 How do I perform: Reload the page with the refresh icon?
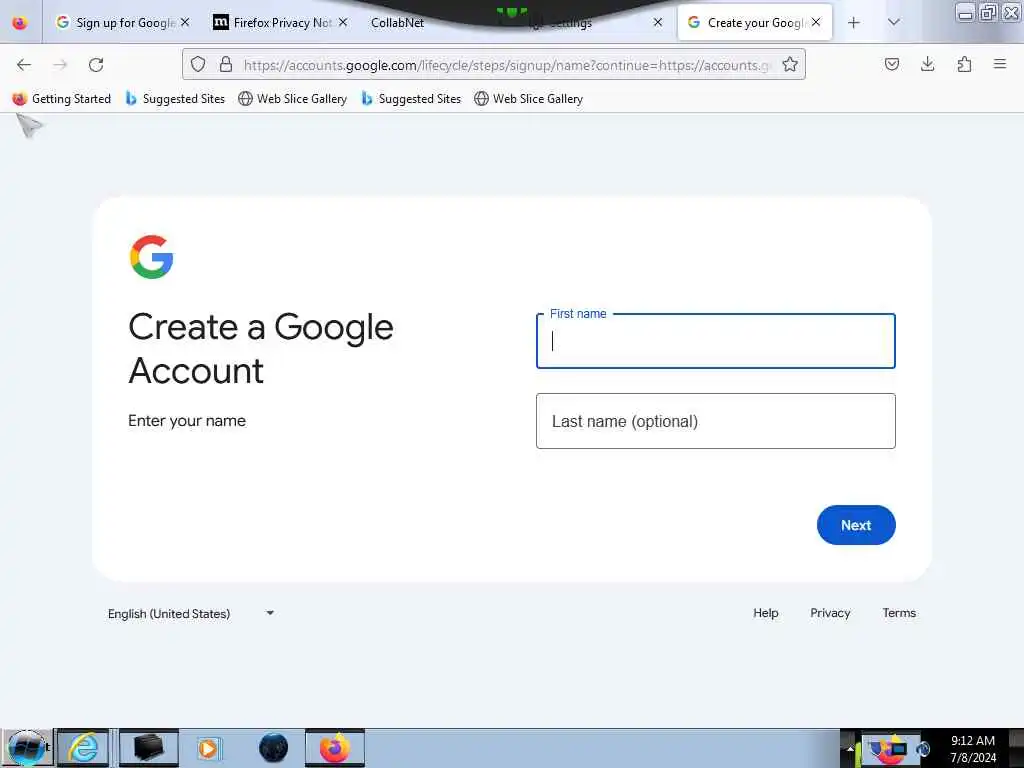pos(96,65)
